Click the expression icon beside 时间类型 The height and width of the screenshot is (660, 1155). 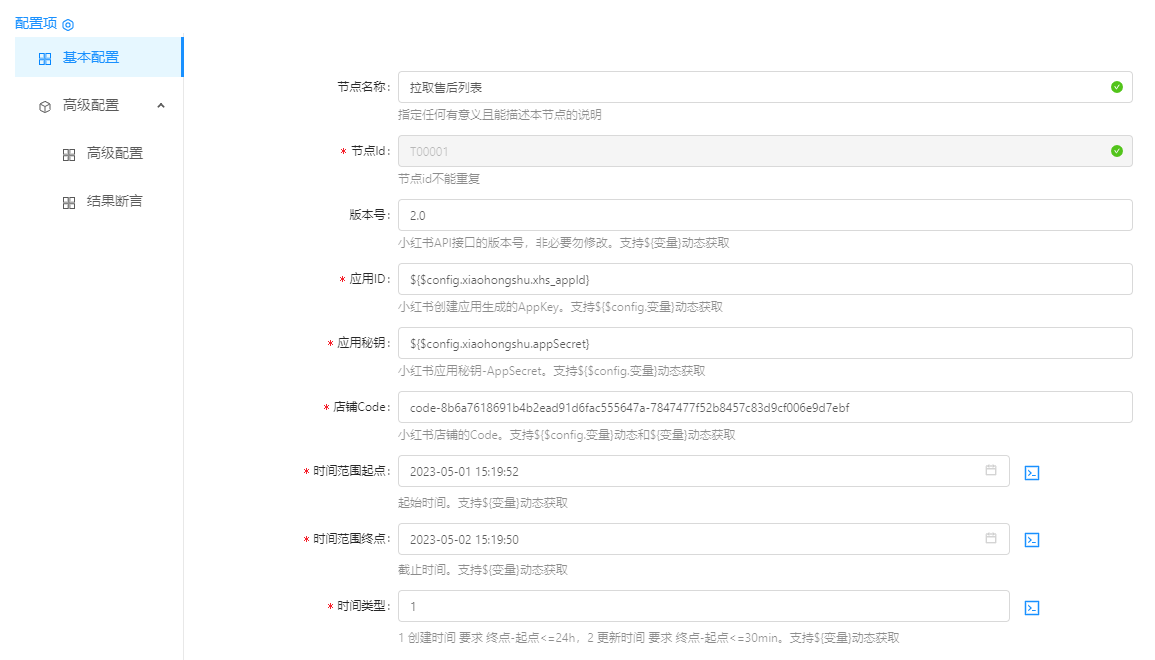click(1032, 607)
